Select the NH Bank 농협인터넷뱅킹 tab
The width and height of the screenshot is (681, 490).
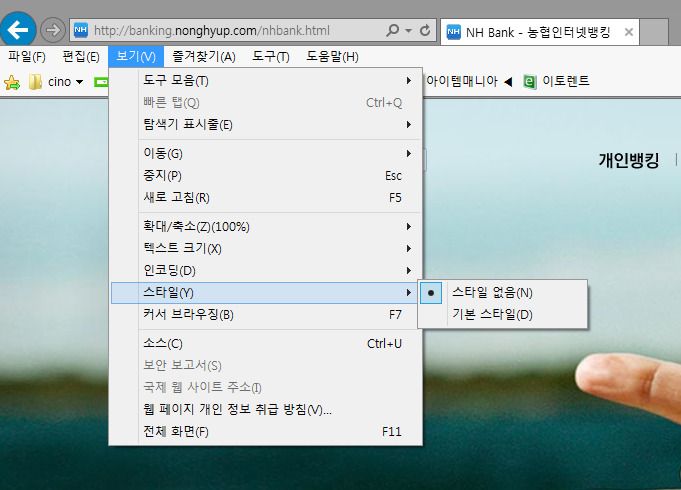[x=539, y=32]
